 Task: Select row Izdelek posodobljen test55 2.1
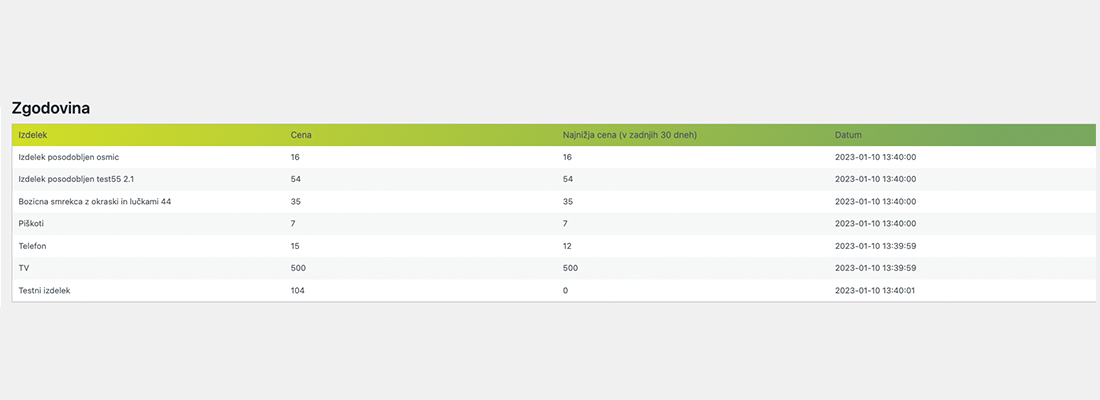[x=554, y=180]
